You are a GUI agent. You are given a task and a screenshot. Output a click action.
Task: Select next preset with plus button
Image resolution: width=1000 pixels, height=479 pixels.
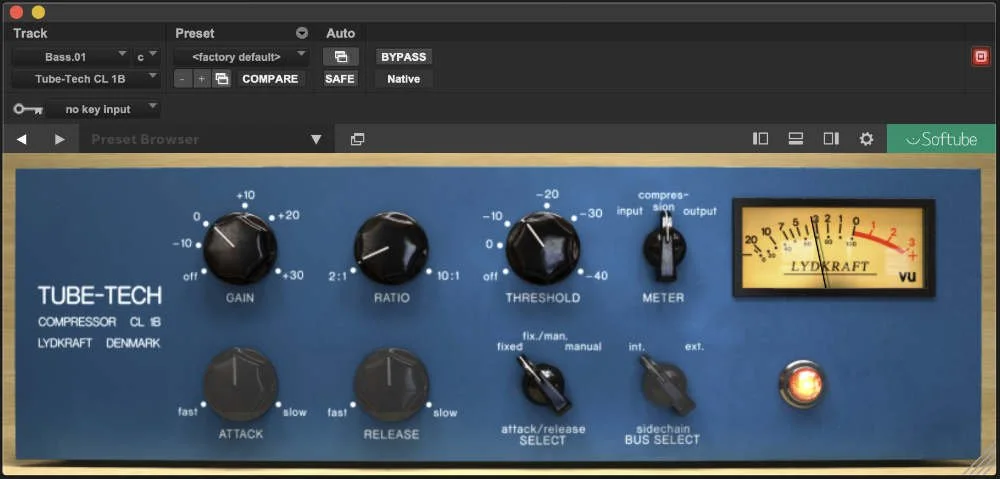201,79
